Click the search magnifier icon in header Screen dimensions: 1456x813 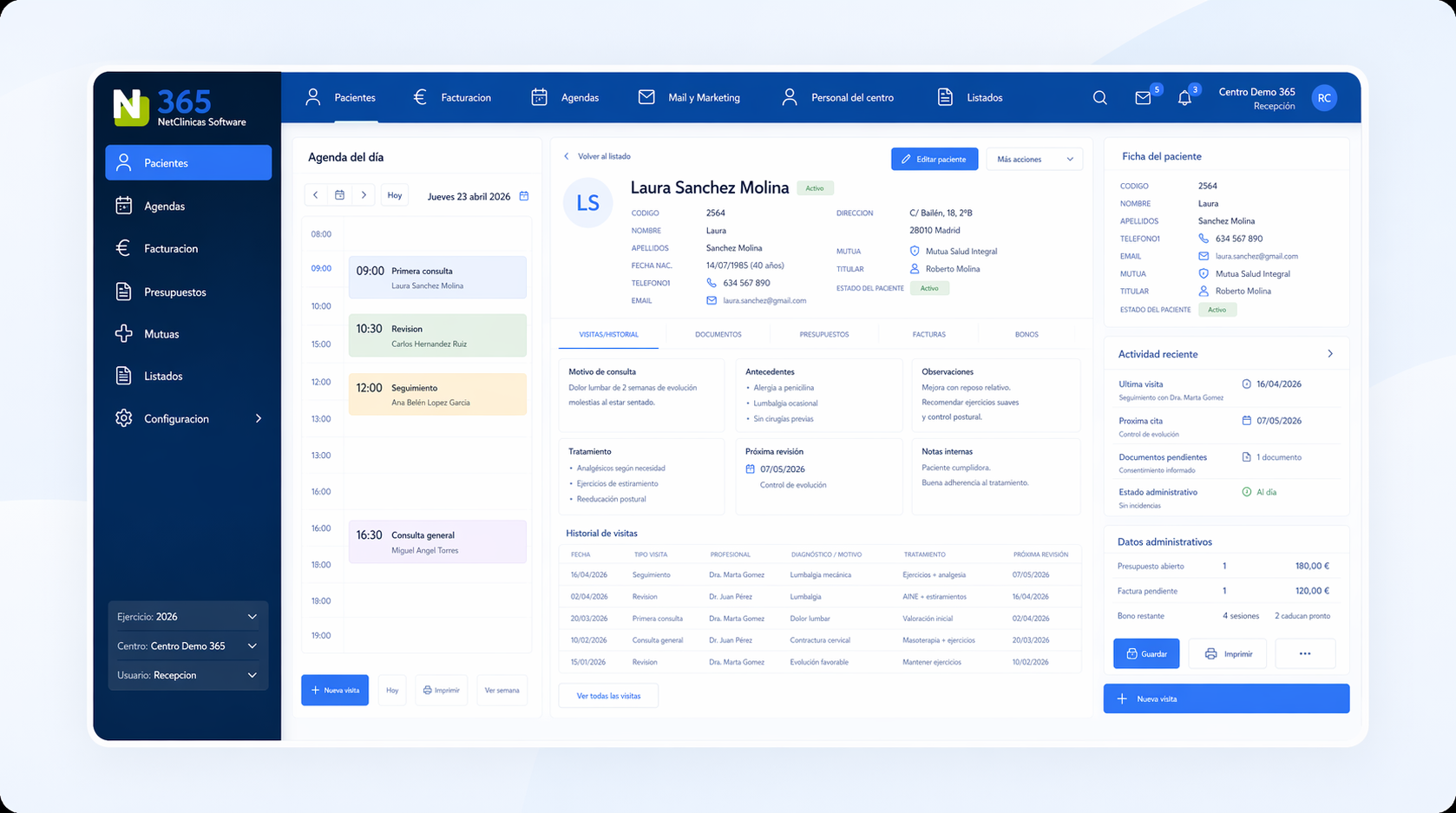1099,98
